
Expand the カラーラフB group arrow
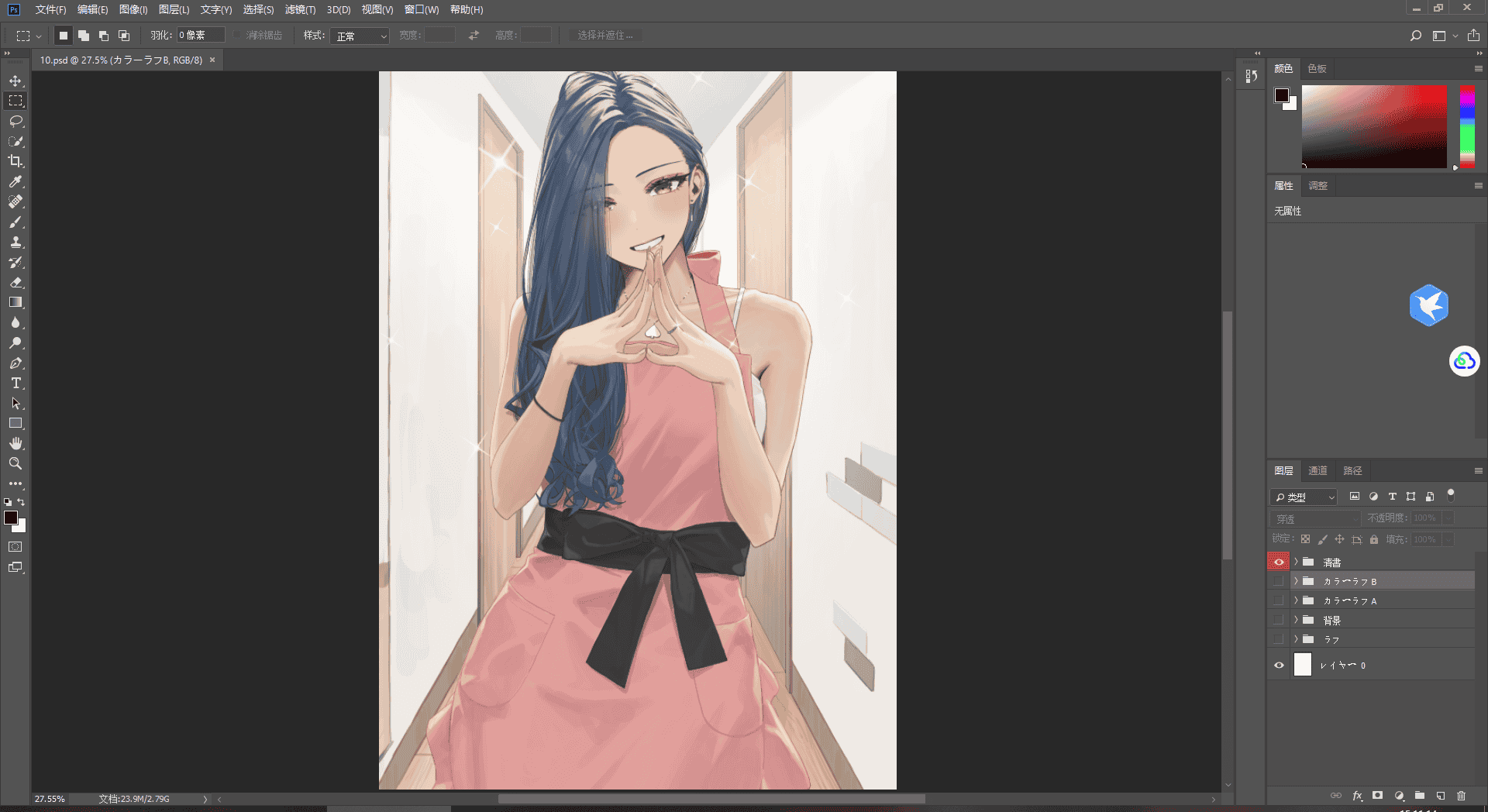click(x=1296, y=581)
